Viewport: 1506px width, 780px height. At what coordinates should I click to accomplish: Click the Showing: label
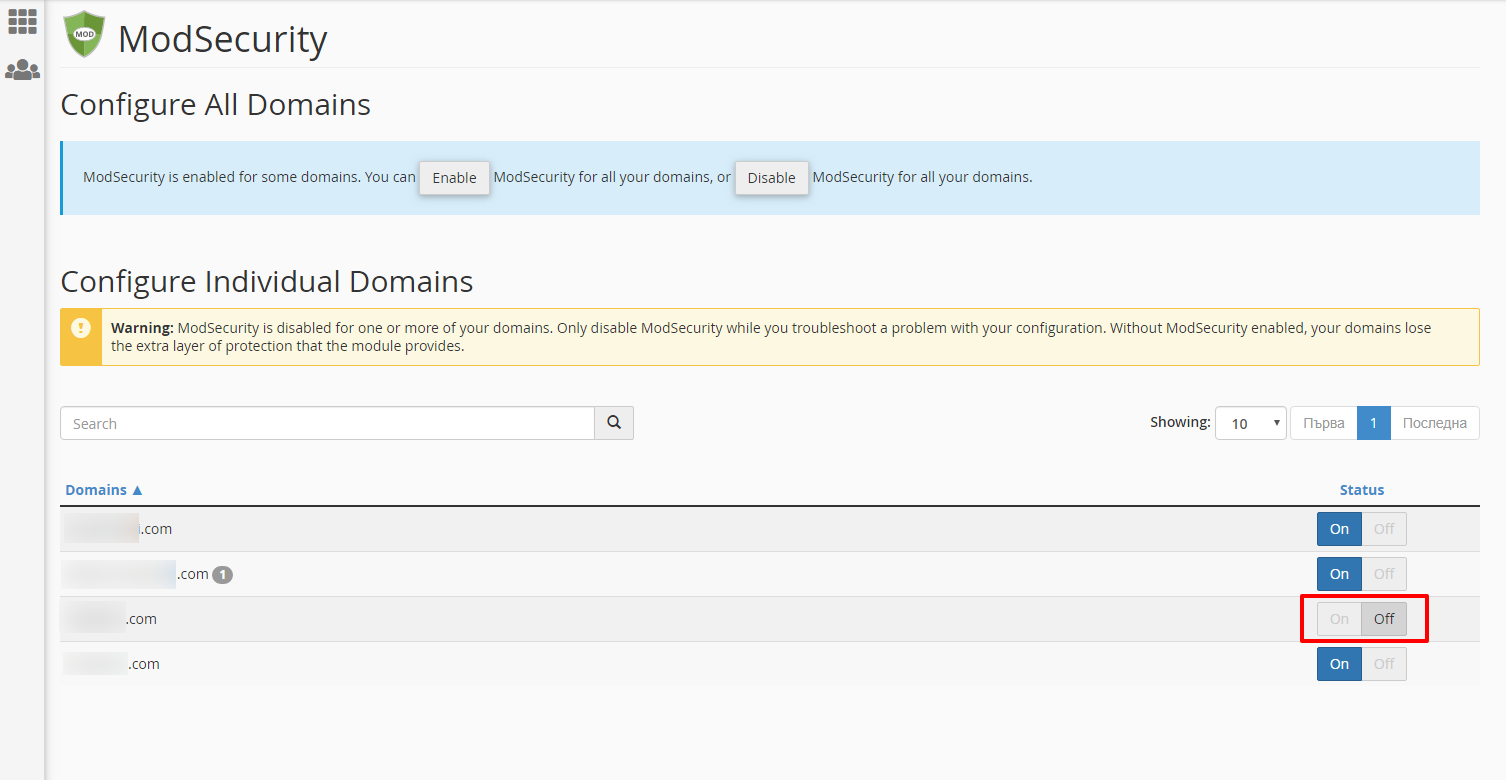point(1180,422)
